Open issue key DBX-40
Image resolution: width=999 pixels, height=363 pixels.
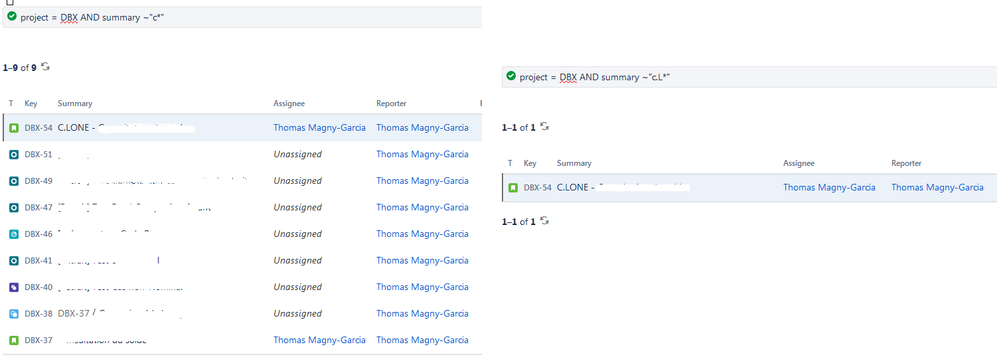coord(38,287)
